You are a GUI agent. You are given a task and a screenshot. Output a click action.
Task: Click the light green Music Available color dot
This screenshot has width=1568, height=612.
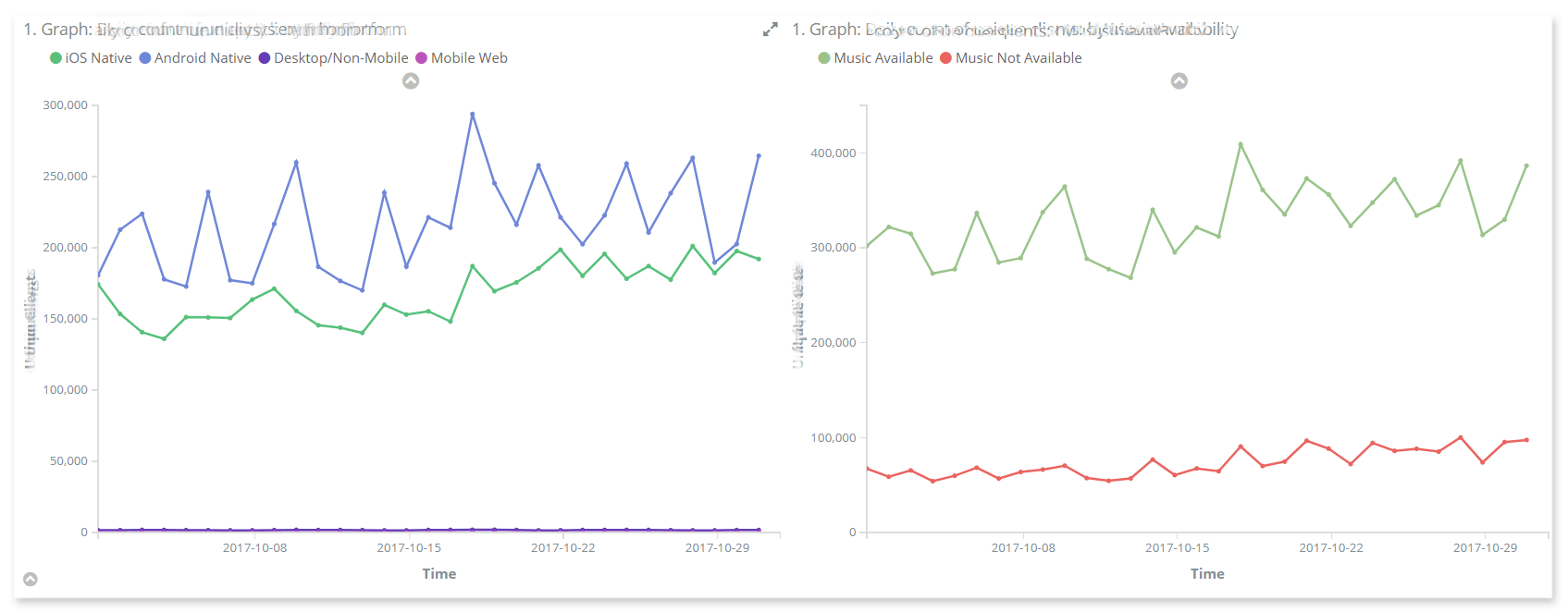pyautogui.click(x=824, y=58)
